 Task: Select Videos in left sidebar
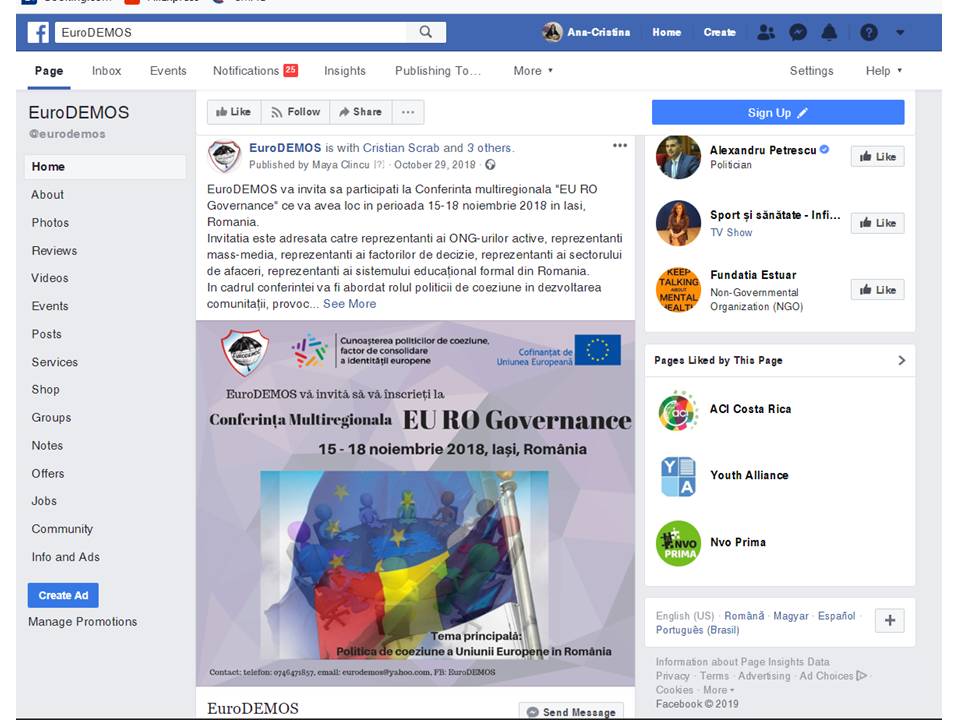50,278
